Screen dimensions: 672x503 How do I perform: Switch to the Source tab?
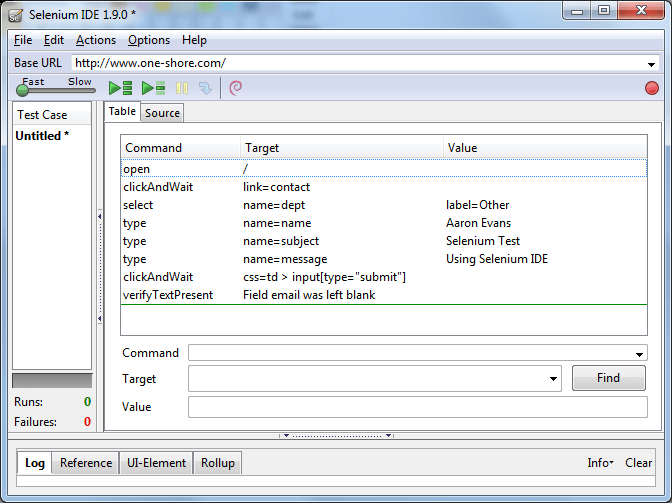click(x=162, y=113)
